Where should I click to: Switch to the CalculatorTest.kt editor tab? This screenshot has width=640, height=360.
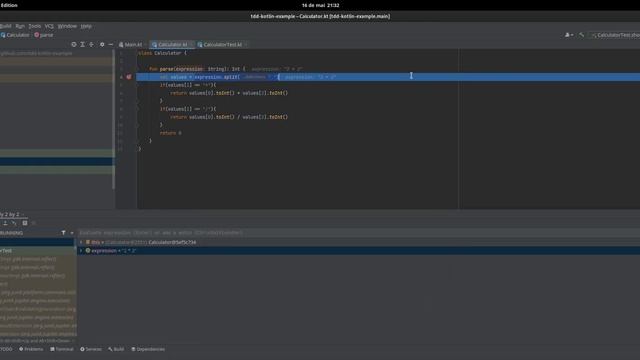click(x=222, y=44)
